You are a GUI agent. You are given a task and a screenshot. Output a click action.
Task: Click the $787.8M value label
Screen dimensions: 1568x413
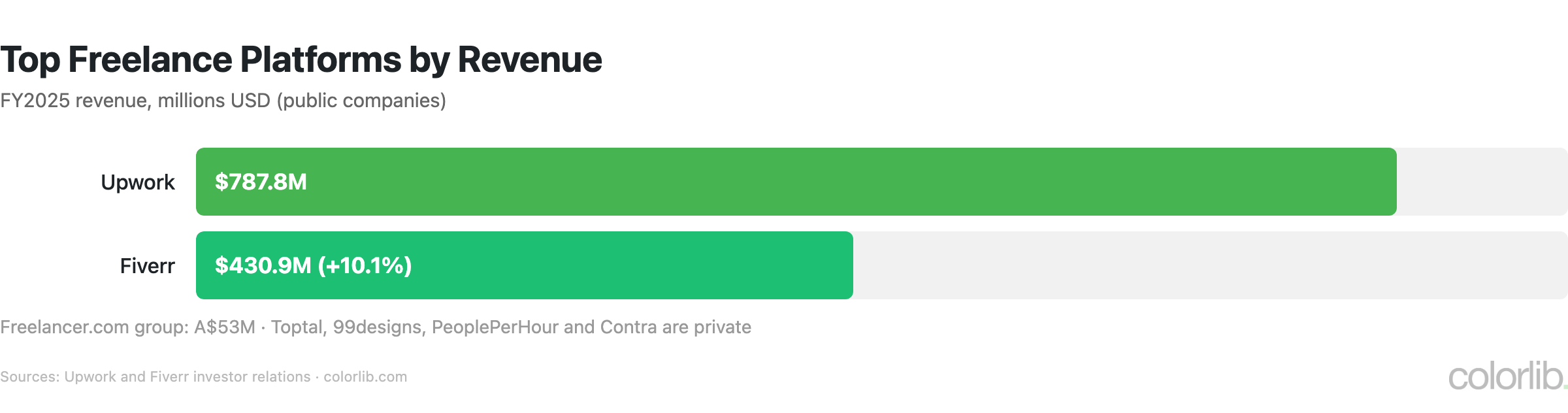pos(261,182)
